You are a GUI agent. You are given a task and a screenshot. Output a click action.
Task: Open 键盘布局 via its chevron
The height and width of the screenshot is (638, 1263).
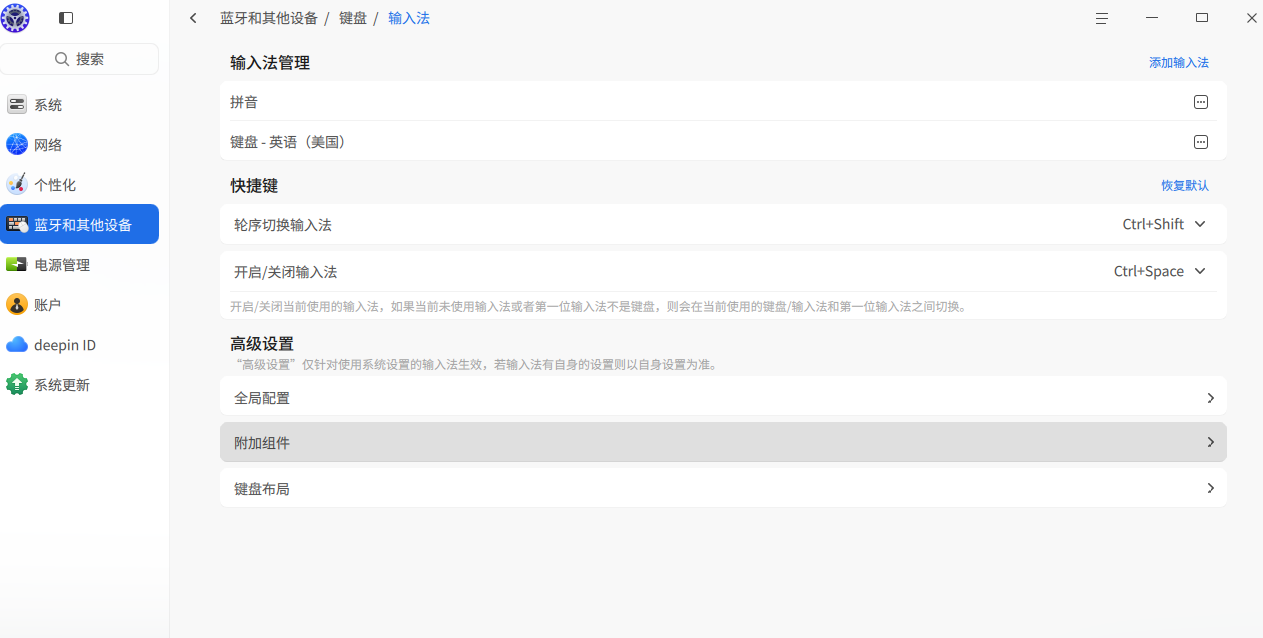pyautogui.click(x=1210, y=489)
